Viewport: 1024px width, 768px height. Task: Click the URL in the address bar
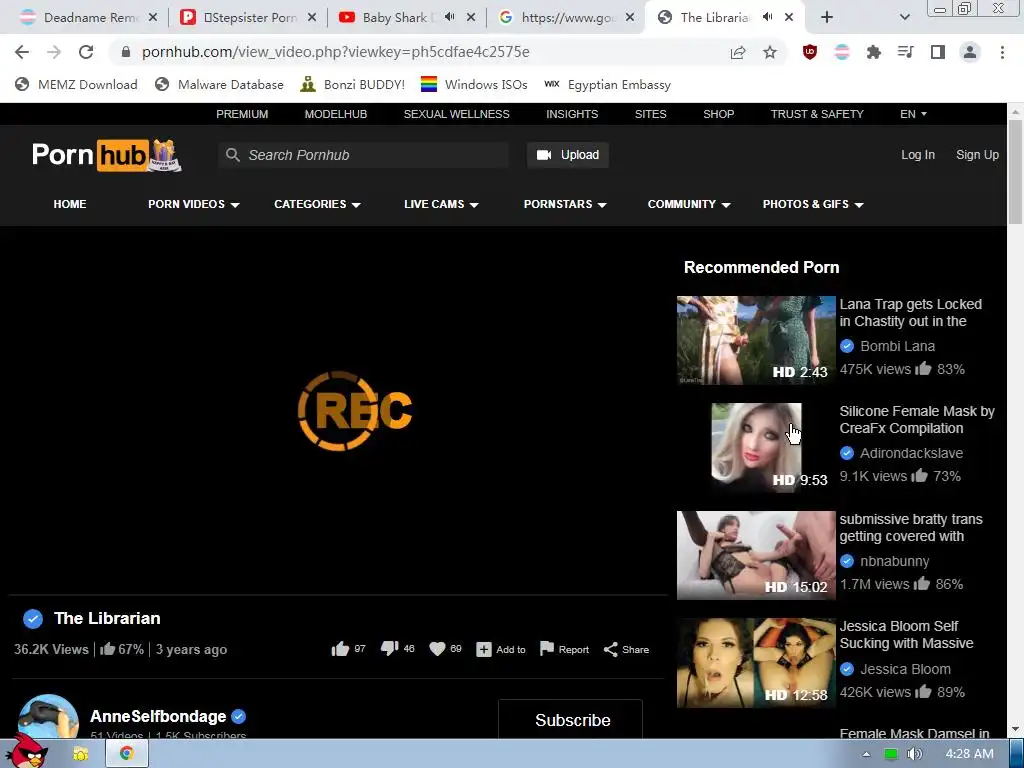[336, 52]
